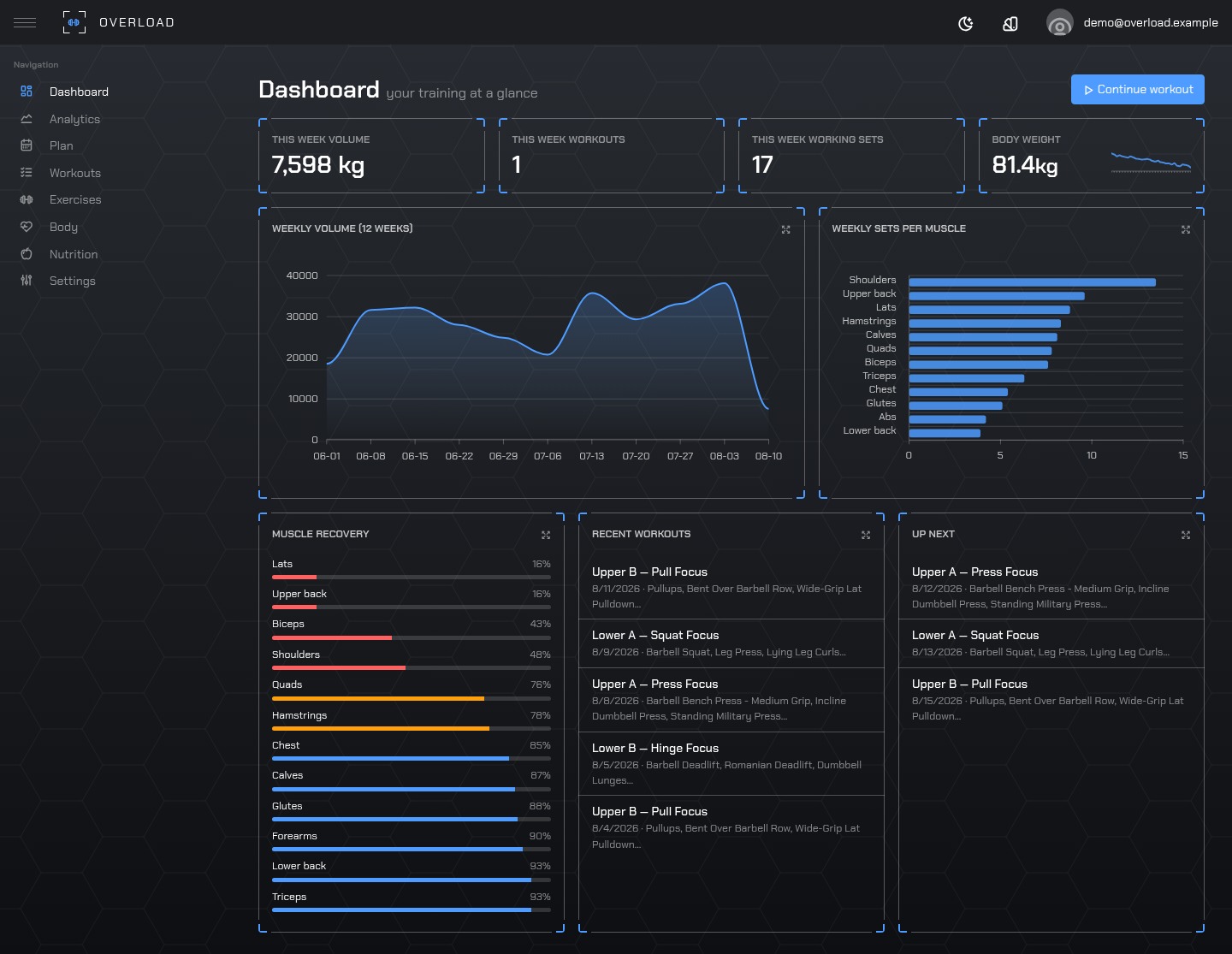The image size is (1232, 954).
Task: Click the 08-10 date label on volume chart
Action: point(768,456)
